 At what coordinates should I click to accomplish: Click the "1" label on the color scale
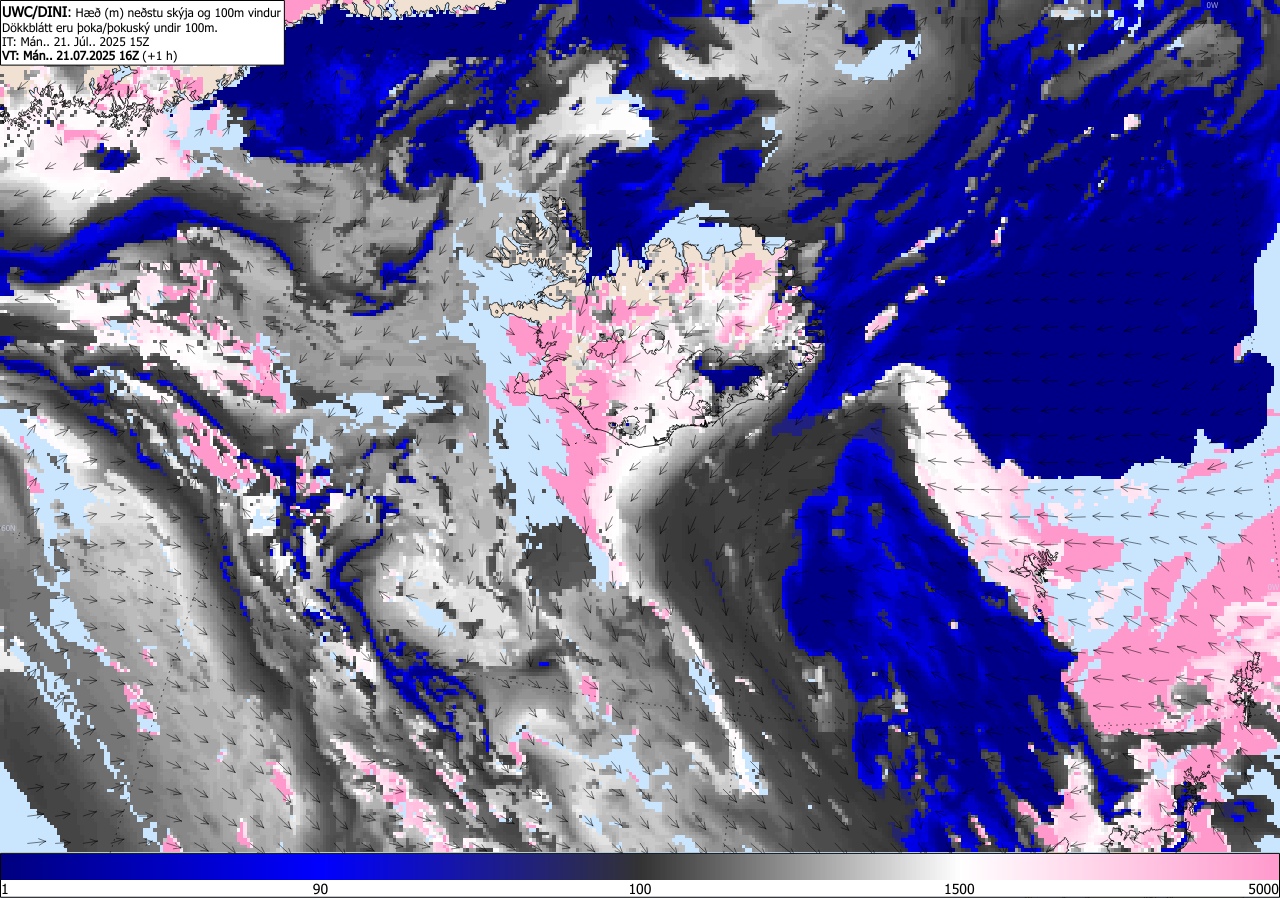click(x=5, y=889)
